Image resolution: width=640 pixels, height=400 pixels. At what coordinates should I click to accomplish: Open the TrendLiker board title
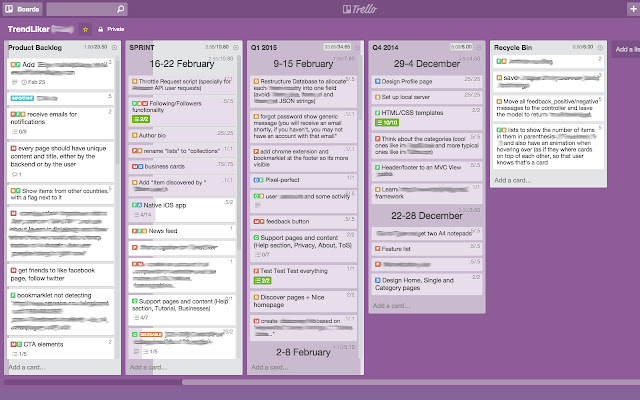(29, 29)
